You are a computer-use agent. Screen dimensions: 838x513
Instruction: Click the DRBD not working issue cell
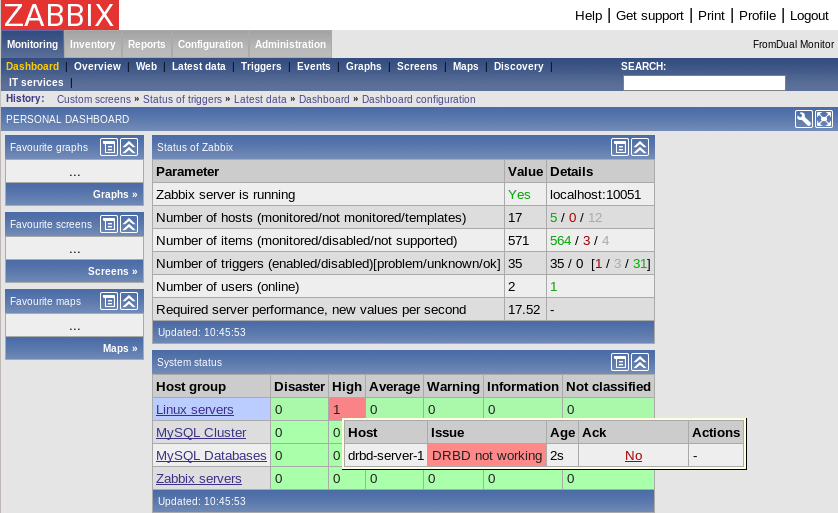point(487,456)
